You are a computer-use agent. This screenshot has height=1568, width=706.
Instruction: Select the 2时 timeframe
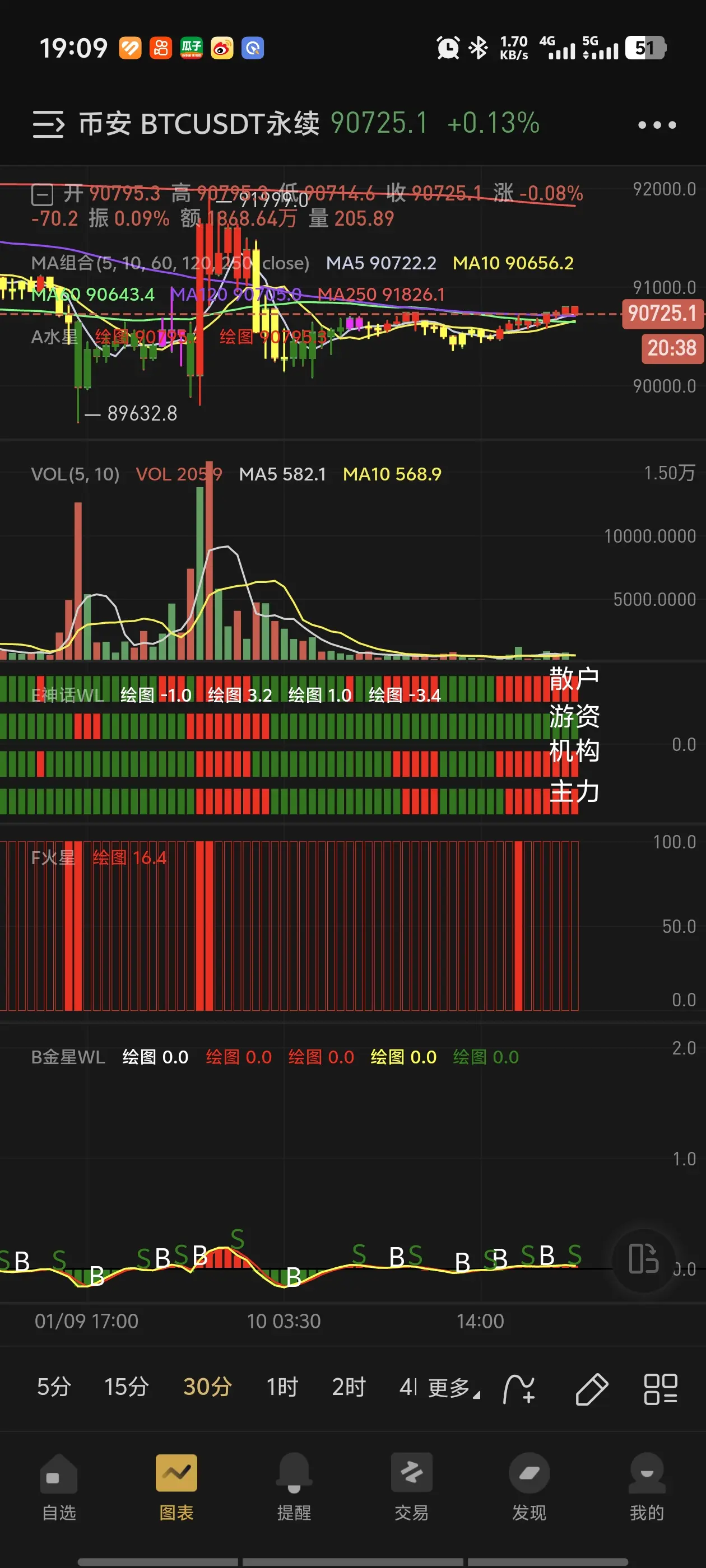pos(349,1387)
